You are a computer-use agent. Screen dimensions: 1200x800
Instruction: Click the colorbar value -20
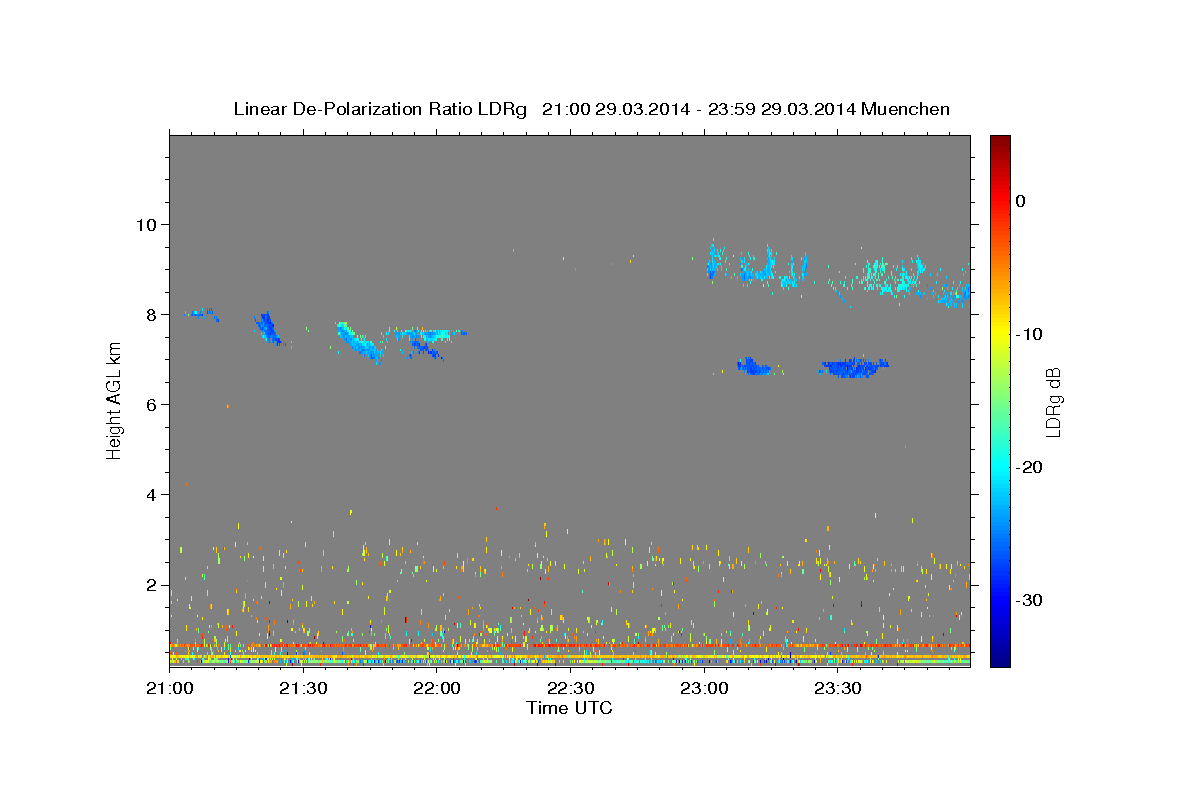click(x=1029, y=467)
